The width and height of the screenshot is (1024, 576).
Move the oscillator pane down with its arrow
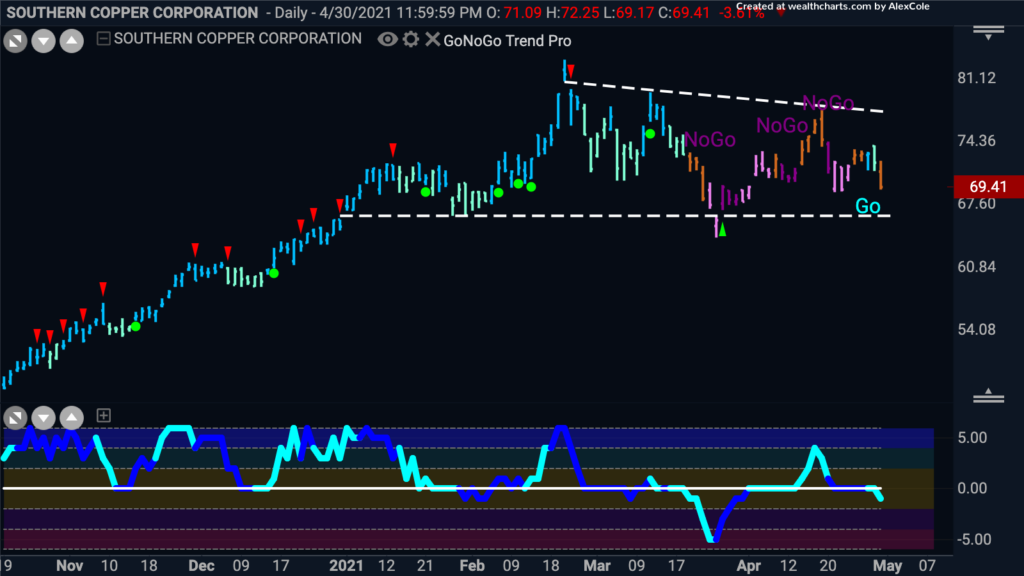(43, 417)
